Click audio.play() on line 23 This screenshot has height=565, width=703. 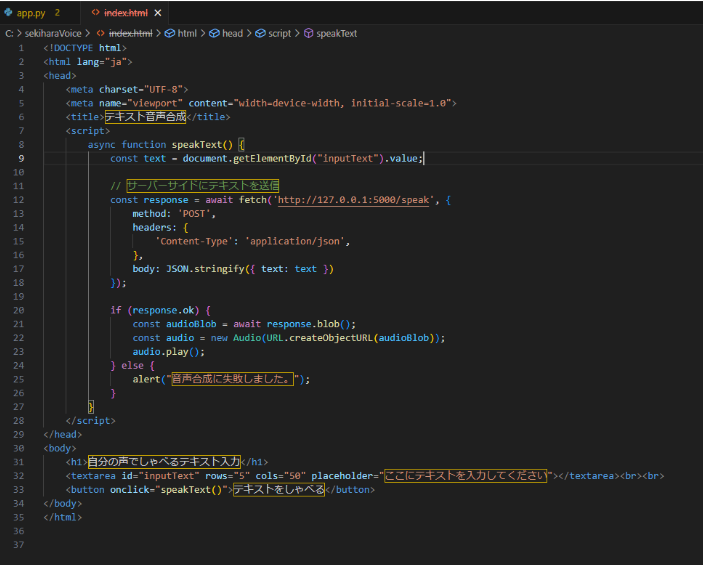(166, 352)
